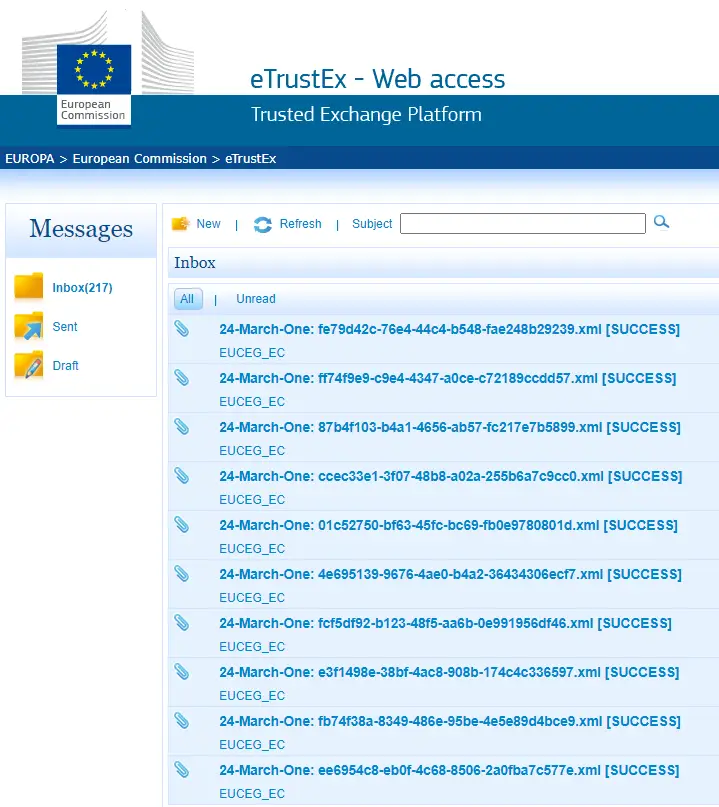Open message 4e695139-9676-4ae0-b4a2-36434306ecf7.xml
Image resolution: width=719 pixels, height=807 pixels.
pyautogui.click(x=450, y=574)
